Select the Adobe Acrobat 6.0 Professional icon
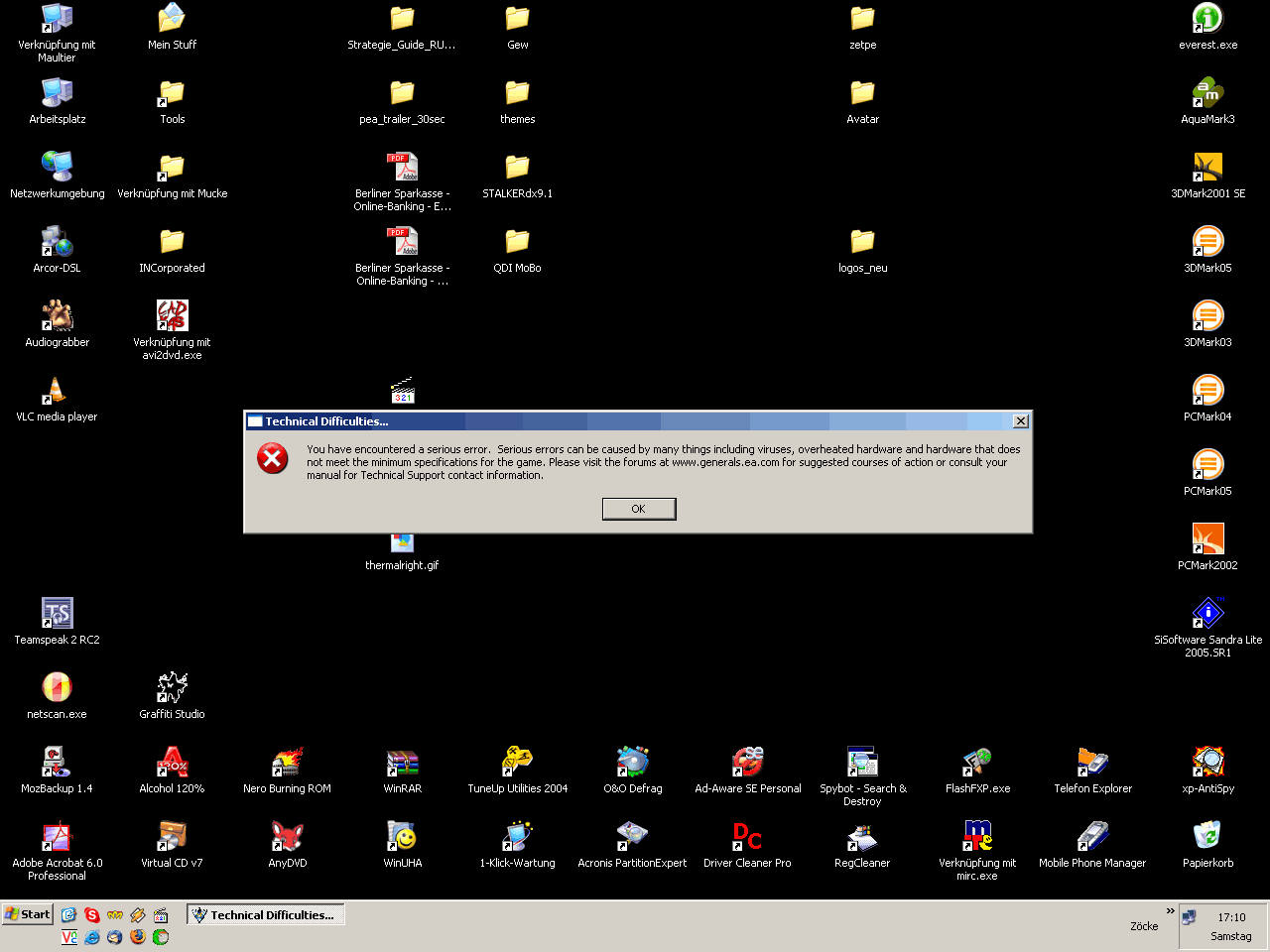This screenshot has height=952, width=1270. (57, 851)
